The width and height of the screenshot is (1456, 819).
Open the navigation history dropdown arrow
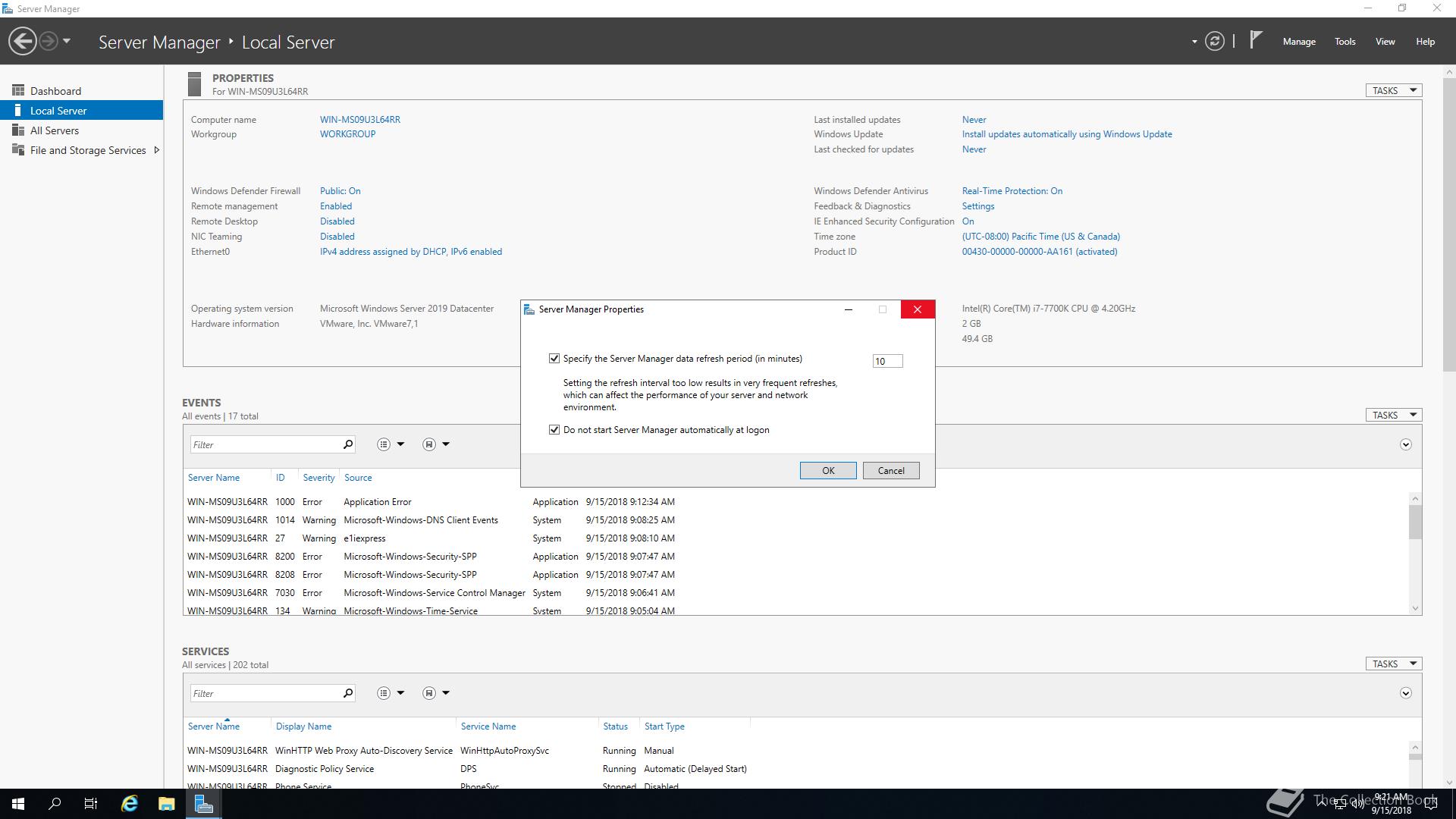tap(67, 41)
